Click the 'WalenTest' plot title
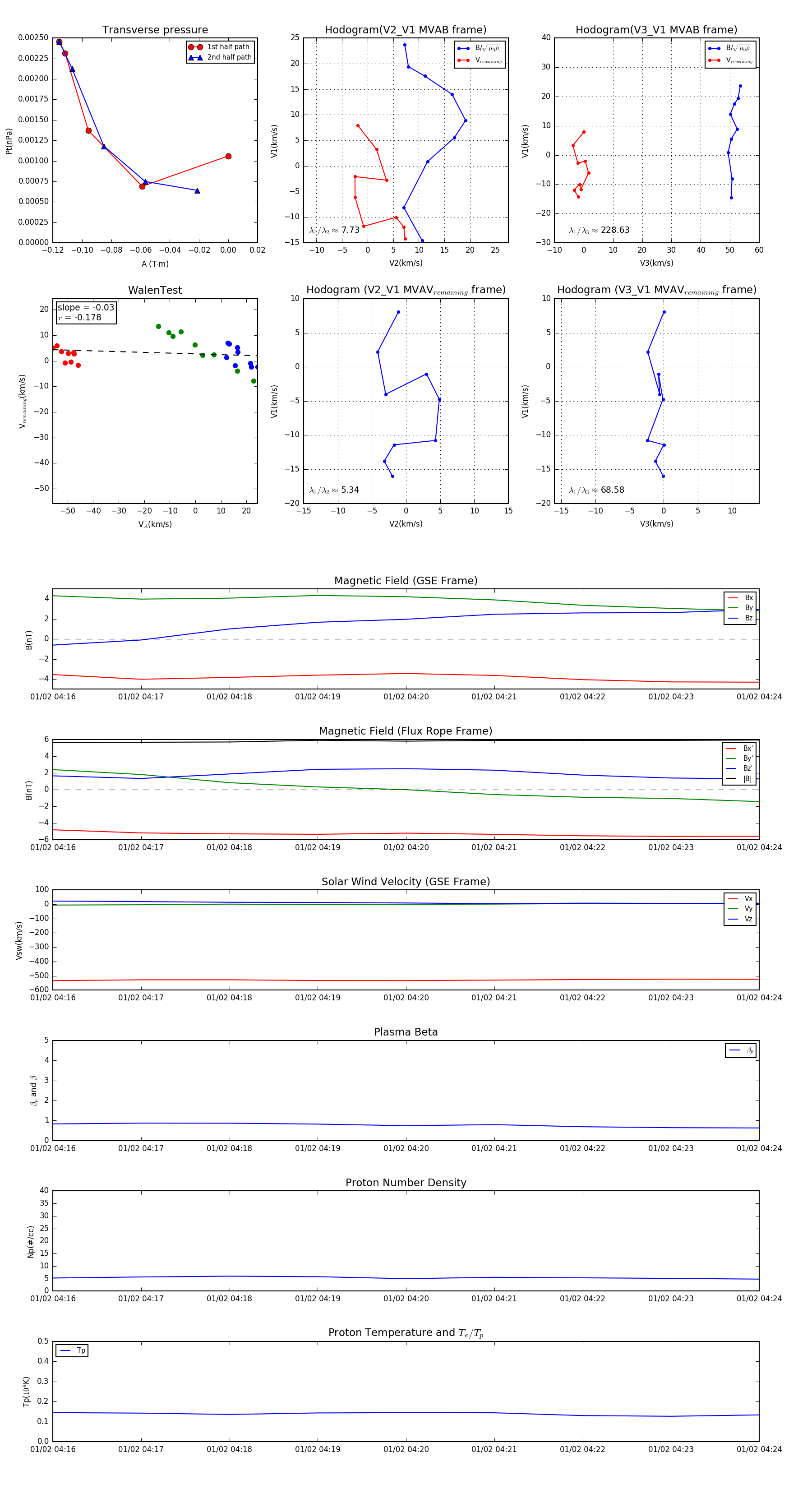Screen dimensions: 812x1489 pos(155,290)
